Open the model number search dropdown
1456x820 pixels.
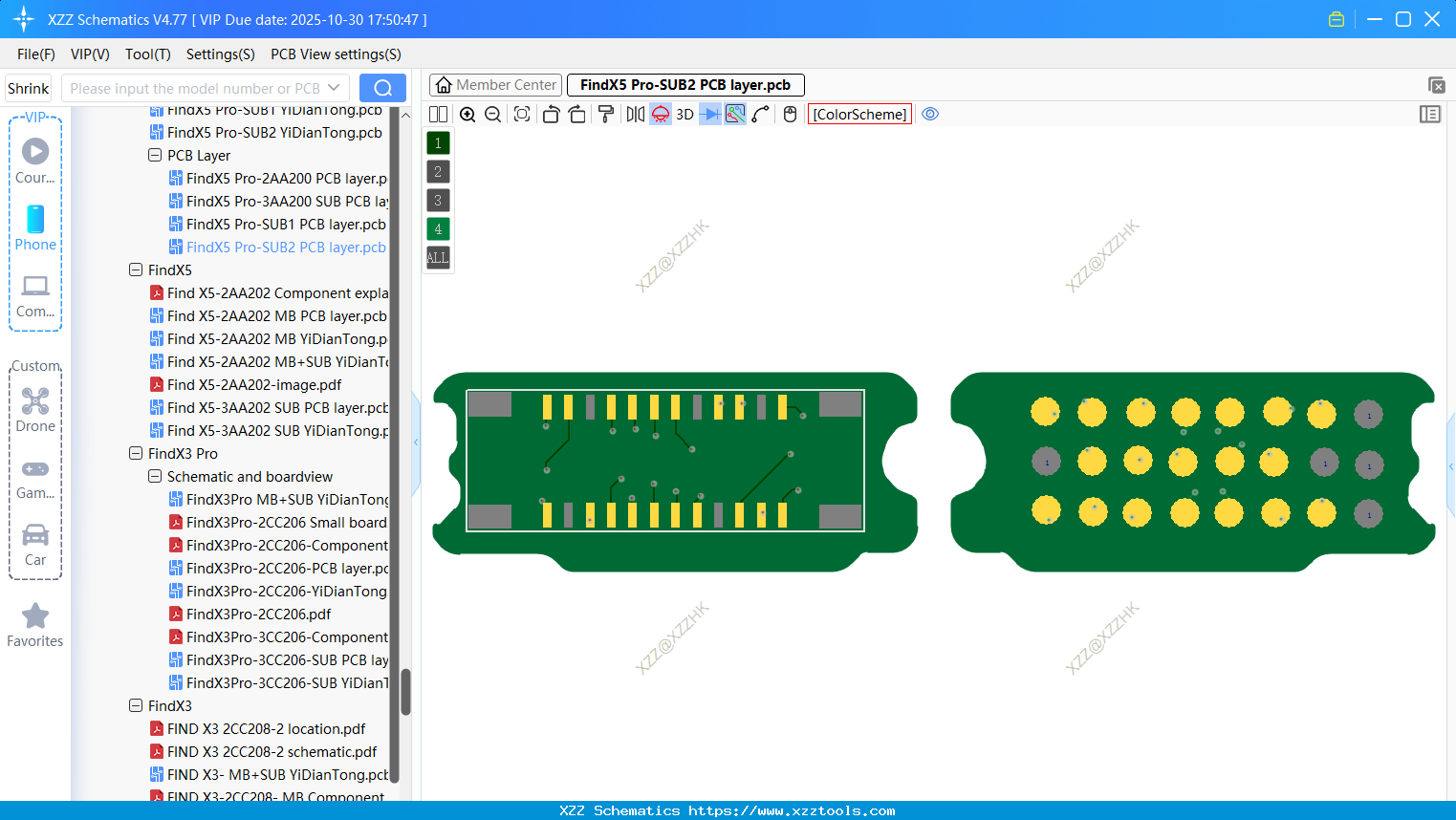(334, 87)
